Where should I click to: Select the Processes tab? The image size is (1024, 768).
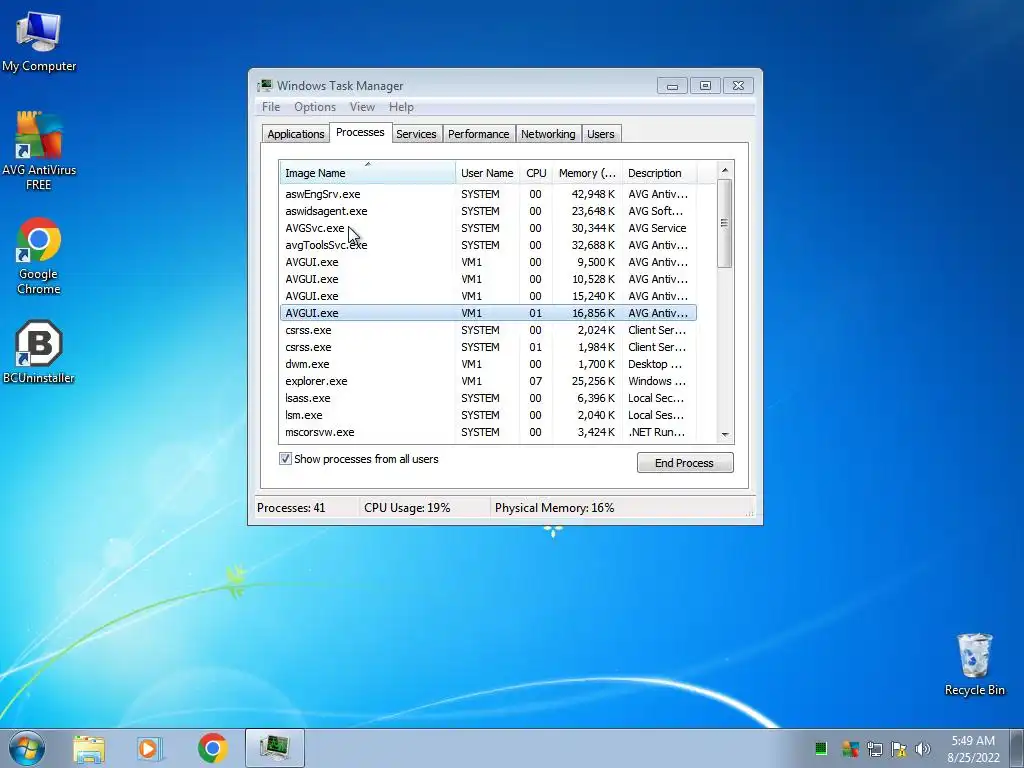pos(360,133)
